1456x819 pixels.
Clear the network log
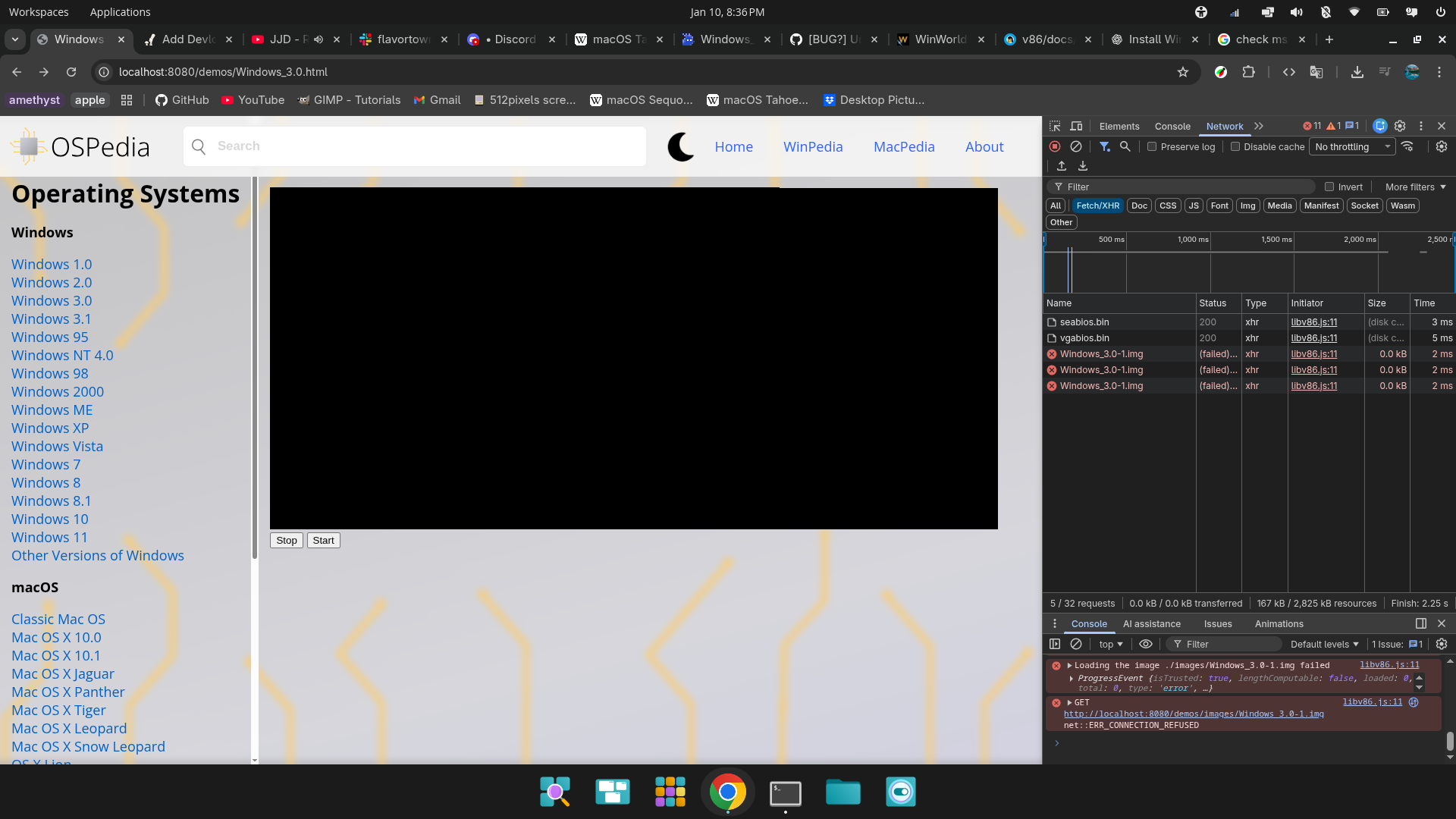pyautogui.click(x=1076, y=146)
